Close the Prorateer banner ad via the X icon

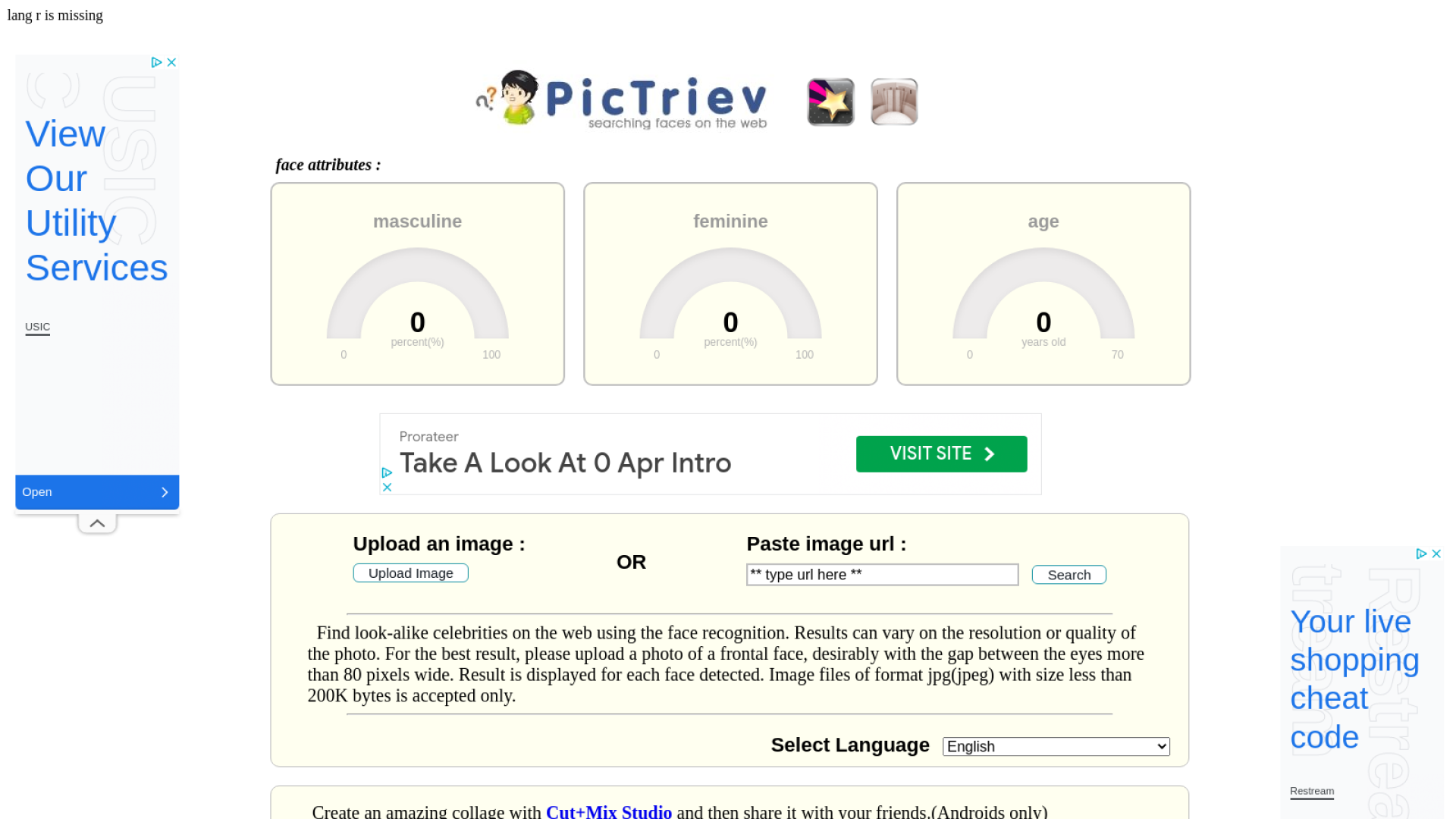(388, 486)
